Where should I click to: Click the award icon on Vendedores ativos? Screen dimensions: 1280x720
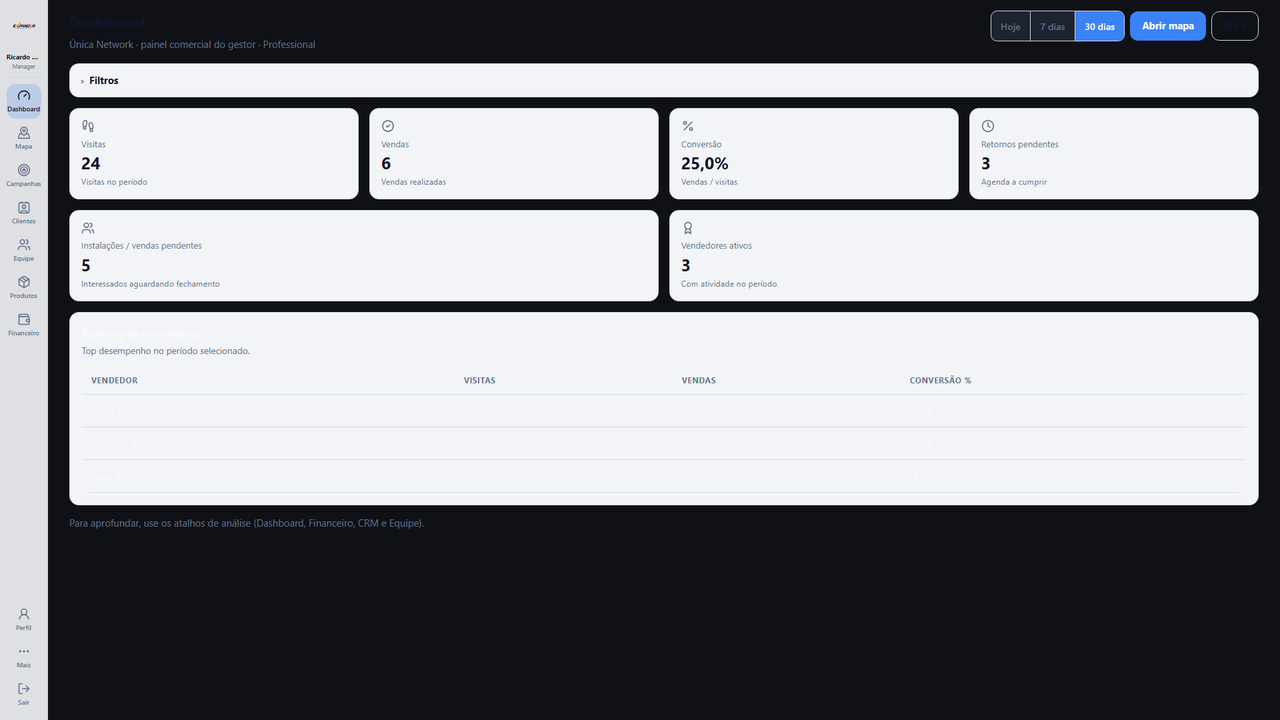pyautogui.click(x=688, y=228)
